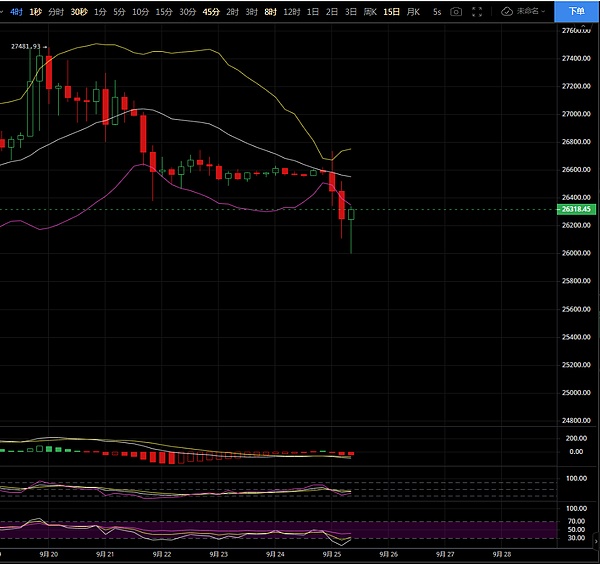Viewport: 600px width, 564px height.
Task: Switch to 15日 timeframe
Action: (x=391, y=11)
